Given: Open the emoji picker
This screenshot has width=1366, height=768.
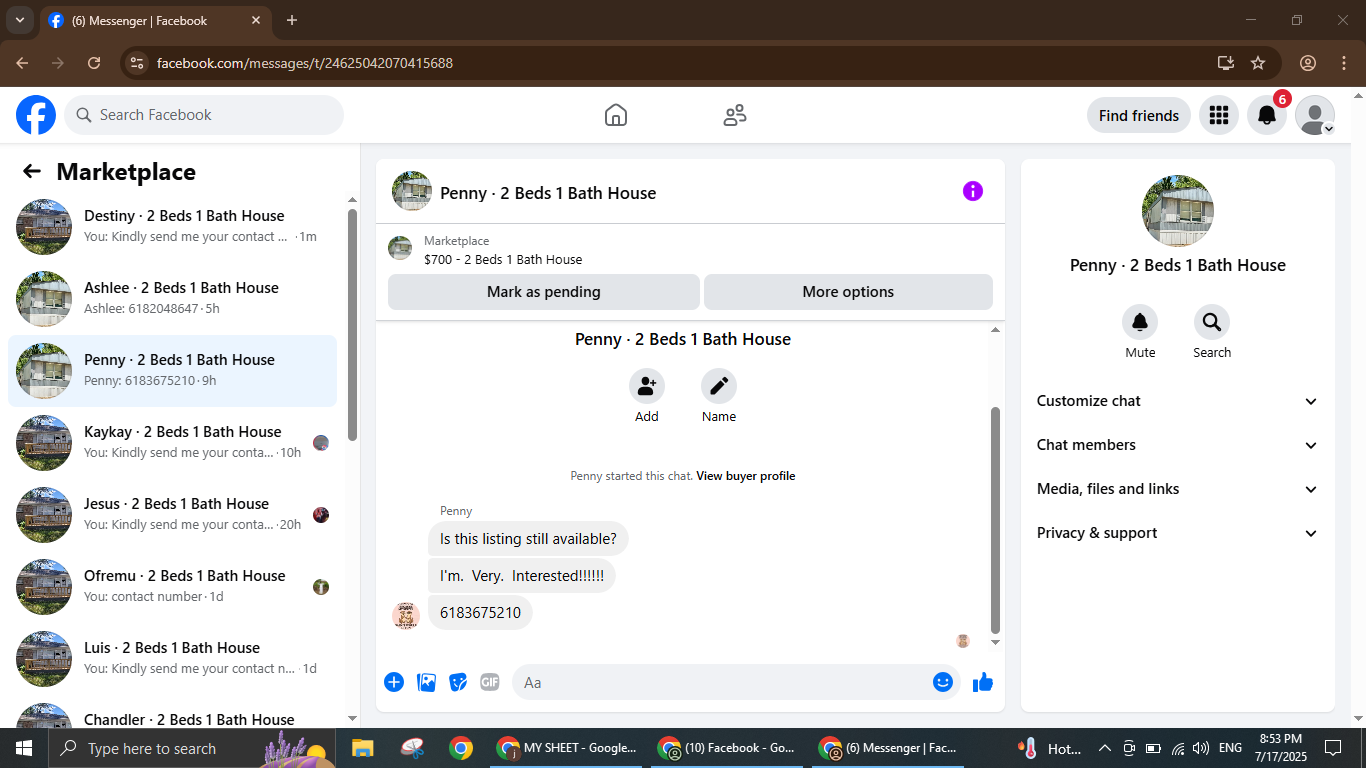Looking at the screenshot, I should click(x=943, y=682).
